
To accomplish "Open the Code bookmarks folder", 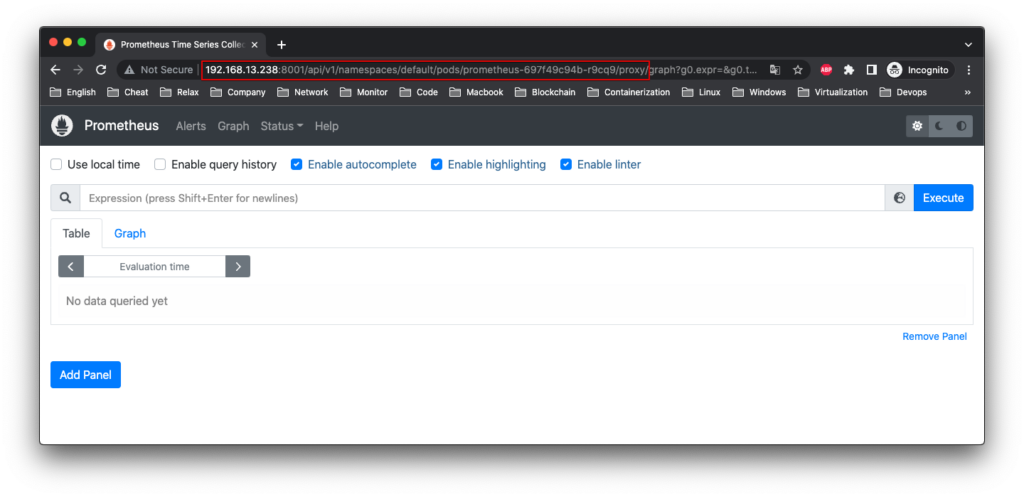I will coord(419,92).
